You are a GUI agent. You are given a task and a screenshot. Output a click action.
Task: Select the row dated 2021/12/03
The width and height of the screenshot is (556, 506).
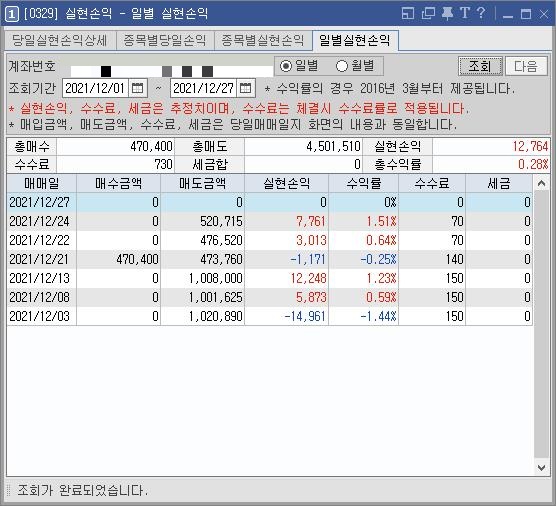coord(269,316)
